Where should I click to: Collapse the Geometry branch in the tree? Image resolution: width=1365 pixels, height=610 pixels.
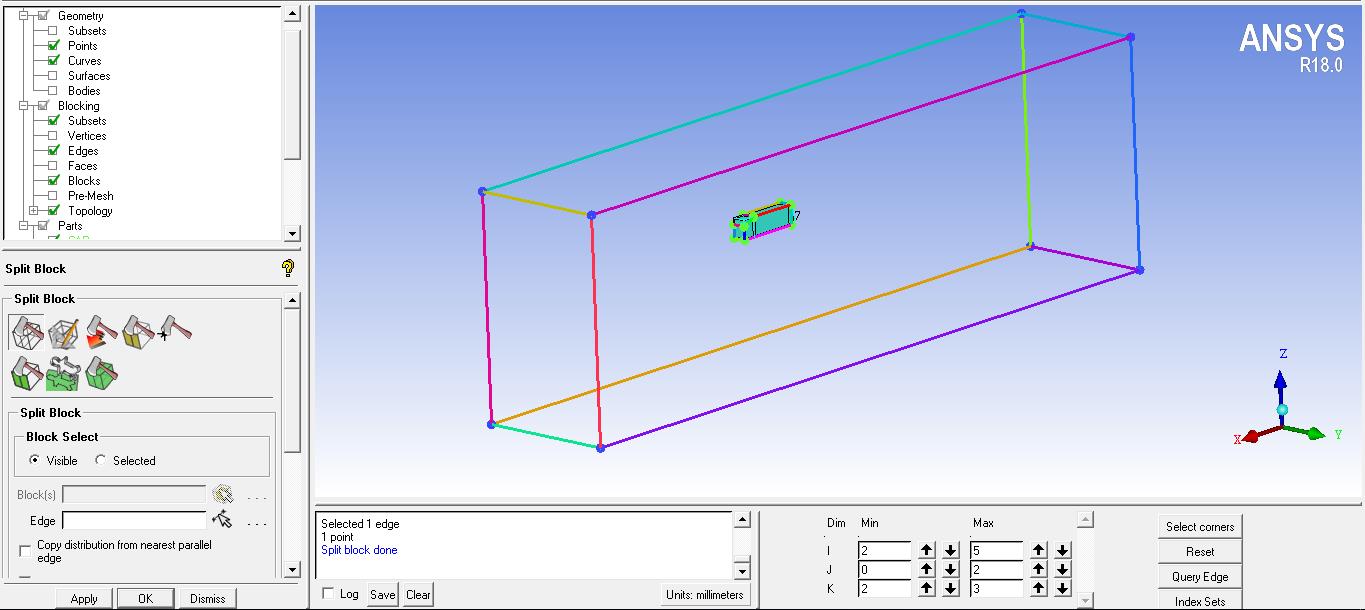click(24, 16)
